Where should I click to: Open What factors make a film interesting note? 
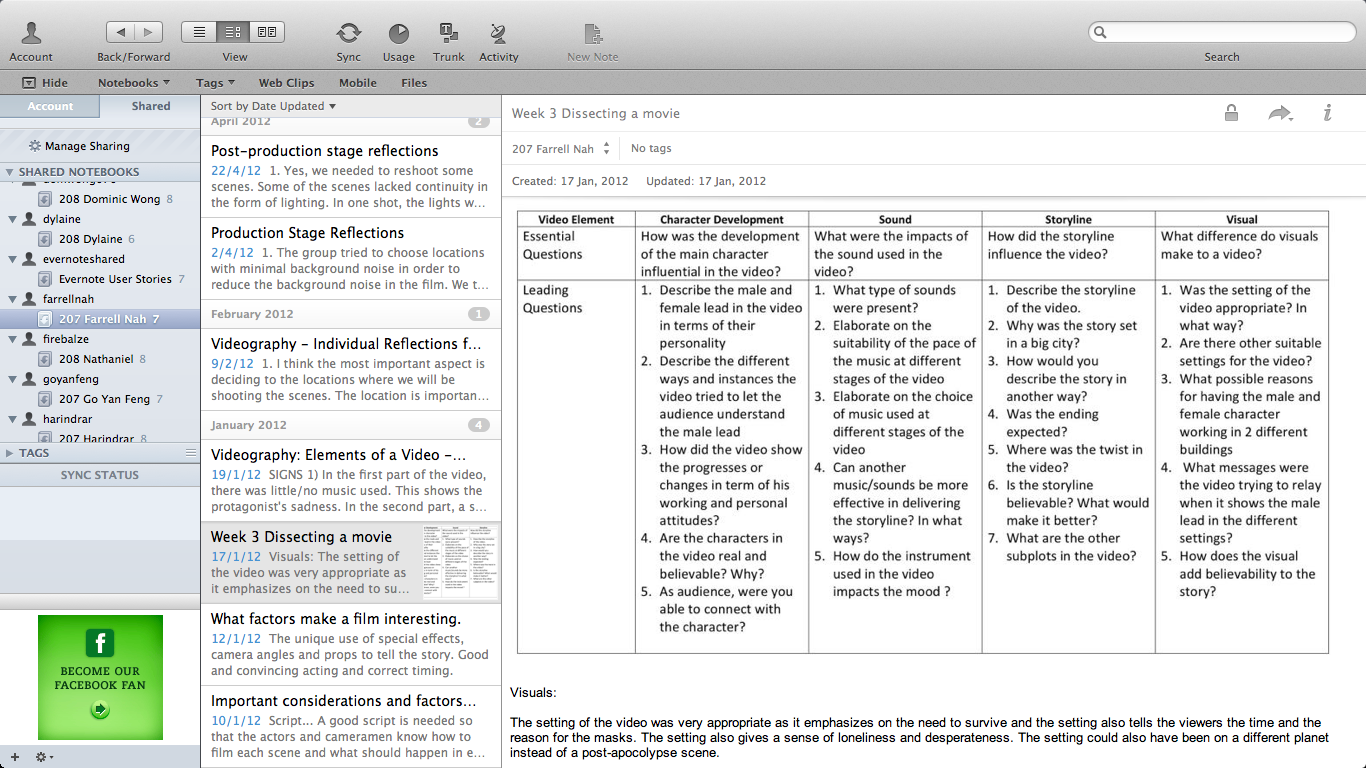[351, 645]
